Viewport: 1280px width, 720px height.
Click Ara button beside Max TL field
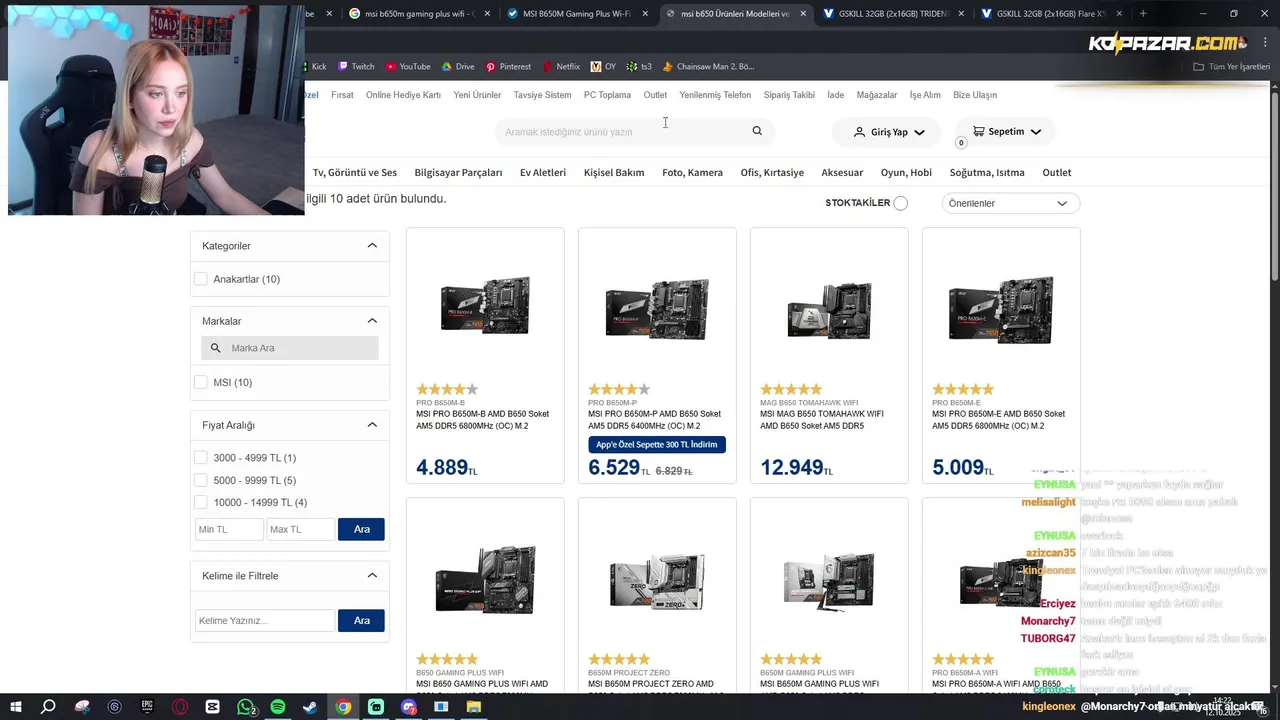pyautogui.click(x=361, y=529)
